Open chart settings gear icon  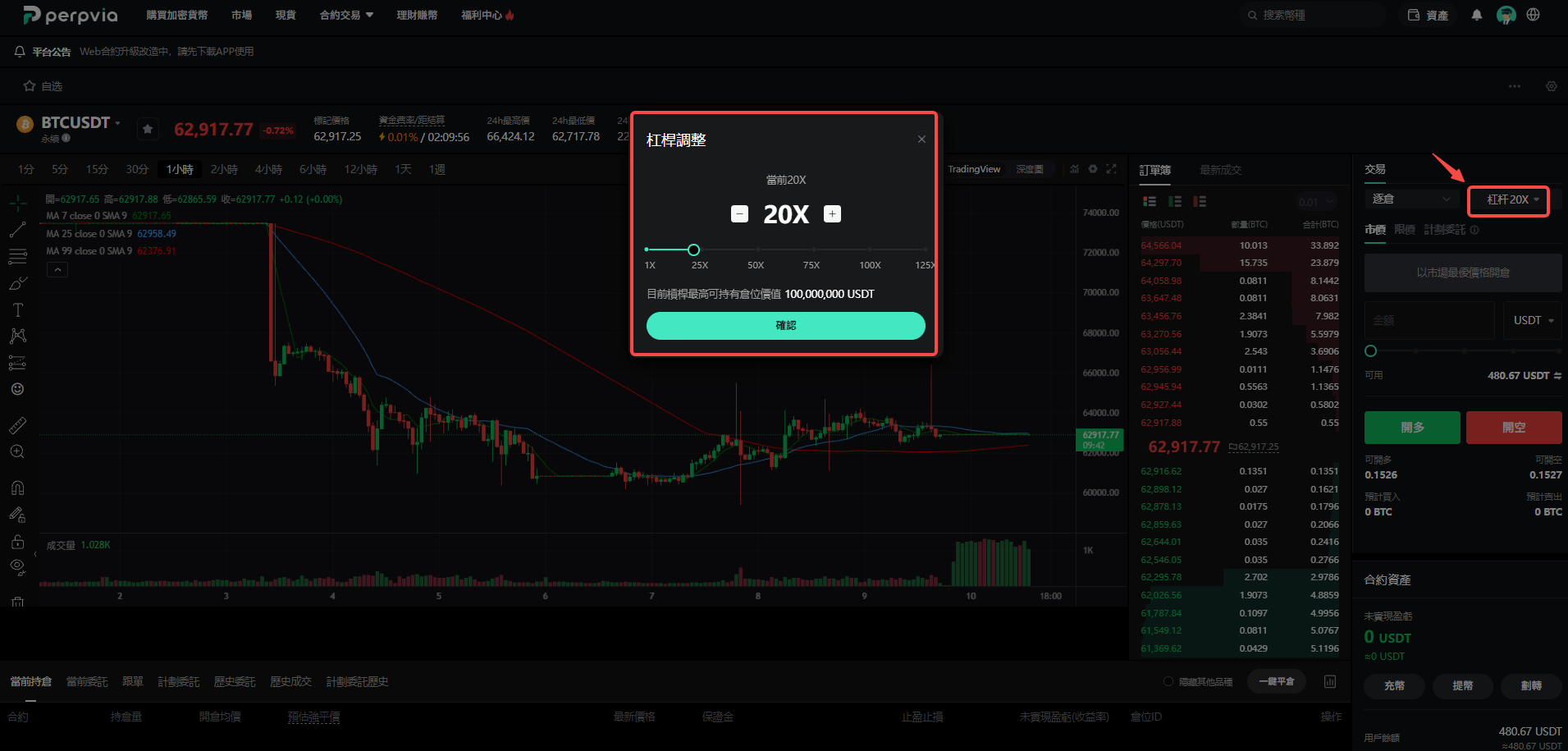pyautogui.click(x=1093, y=169)
